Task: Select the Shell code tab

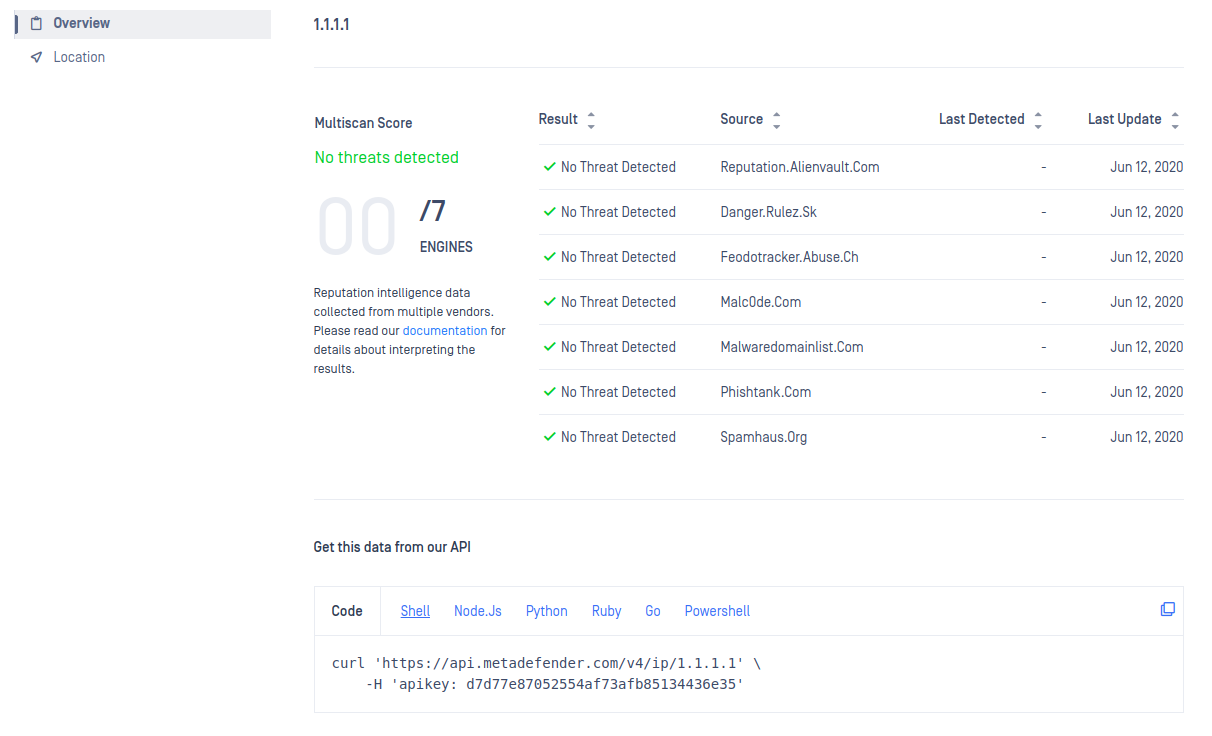Action: point(415,611)
